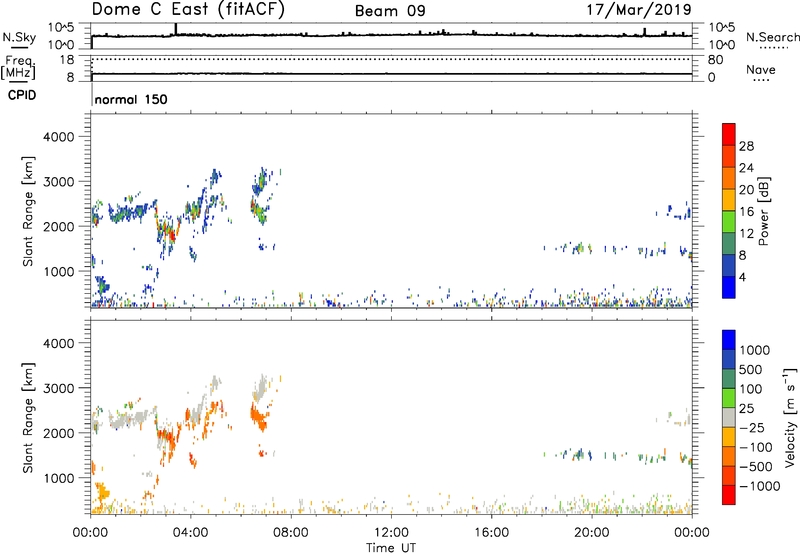Viewport: 800px width, 554px height.
Task: Click the "25" label on the Velocity colorbar
Action: pos(747,409)
